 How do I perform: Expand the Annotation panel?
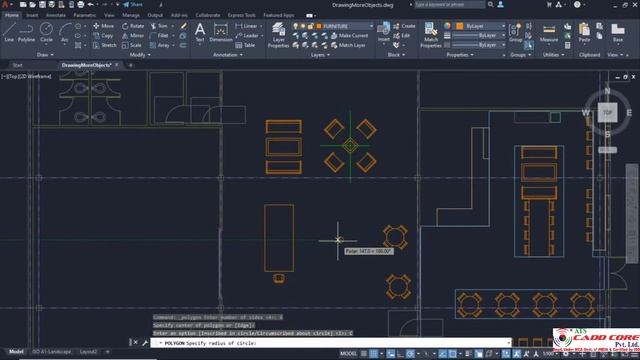click(228, 55)
